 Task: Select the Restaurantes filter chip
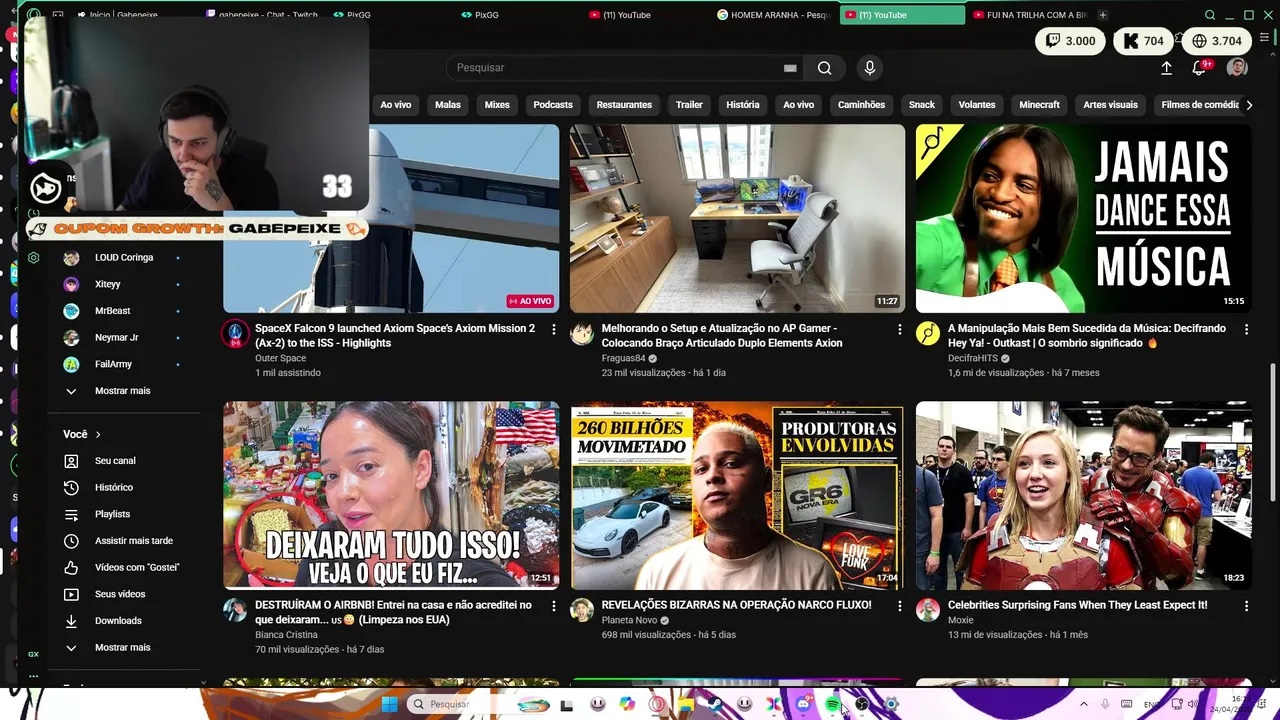pyautogui.click(x=624, y=105)
